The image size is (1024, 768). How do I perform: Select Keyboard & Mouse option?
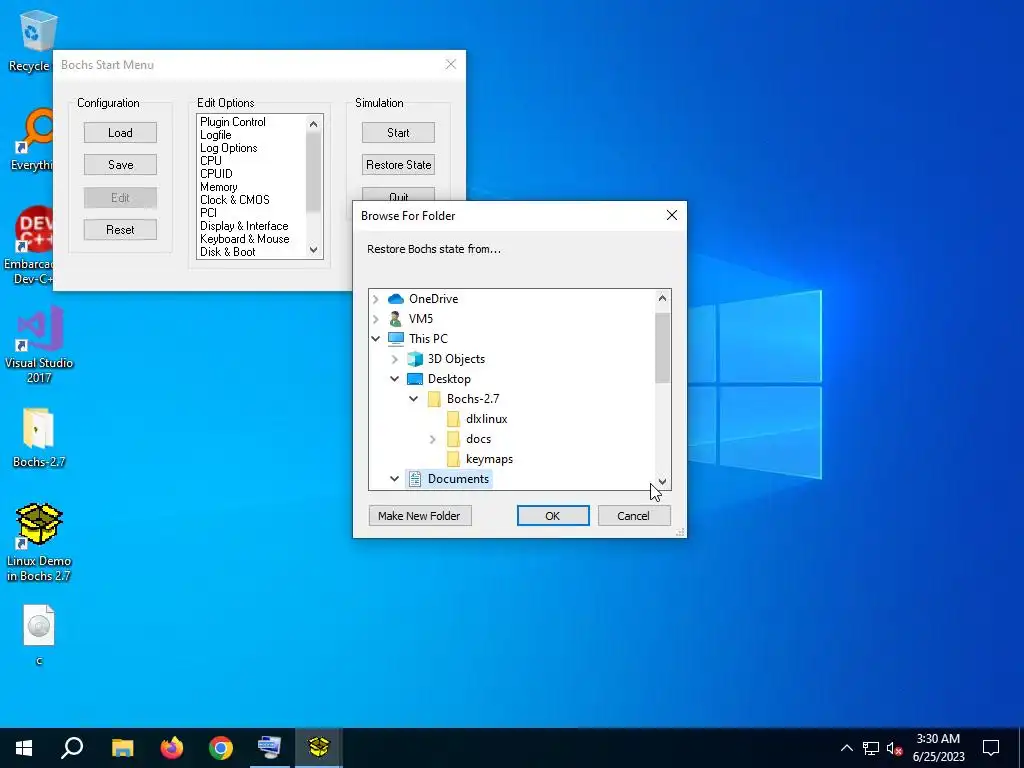pyautogui.click(x=245, y=239)
